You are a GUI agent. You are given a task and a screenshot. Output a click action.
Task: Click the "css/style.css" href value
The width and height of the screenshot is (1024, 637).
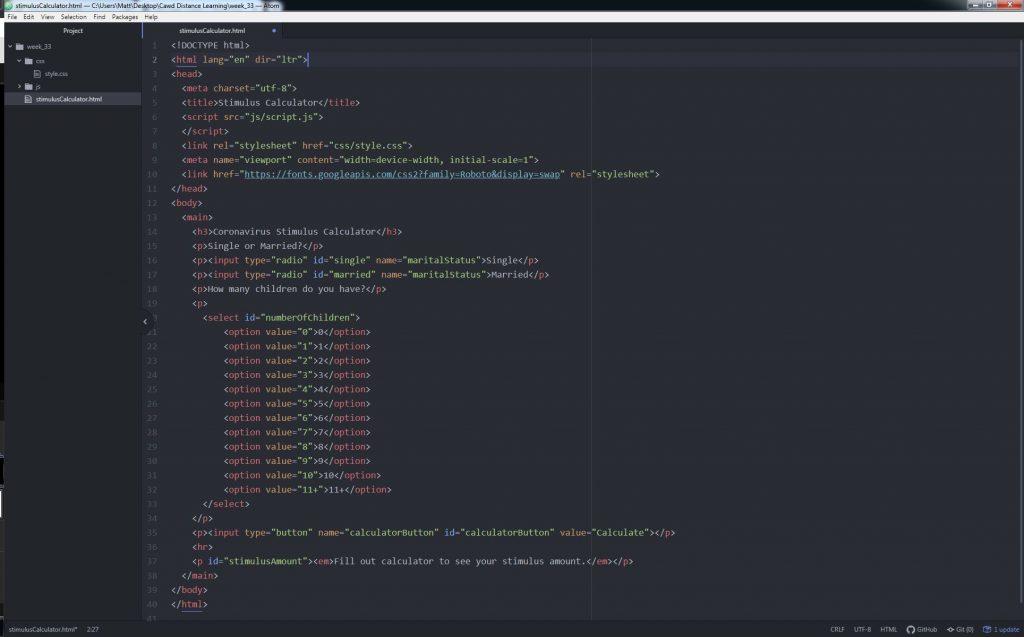[368, 146]
